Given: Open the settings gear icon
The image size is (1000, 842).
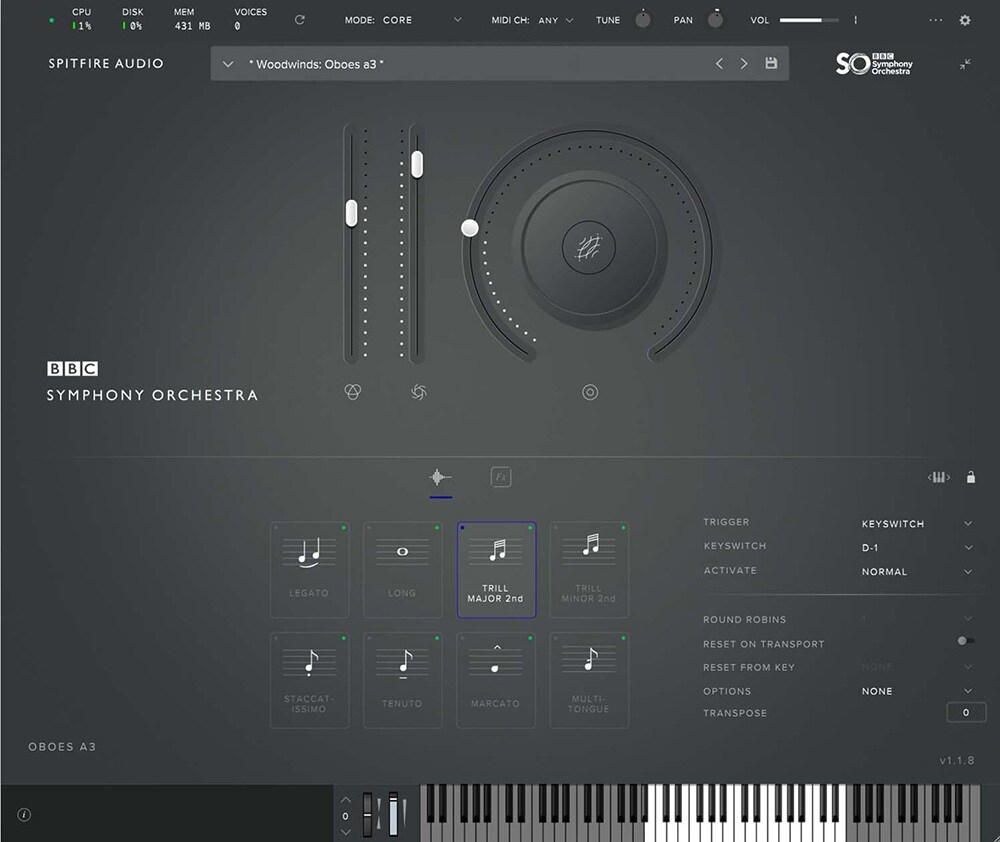Looking at the screenshot, I should click(965, 20).
